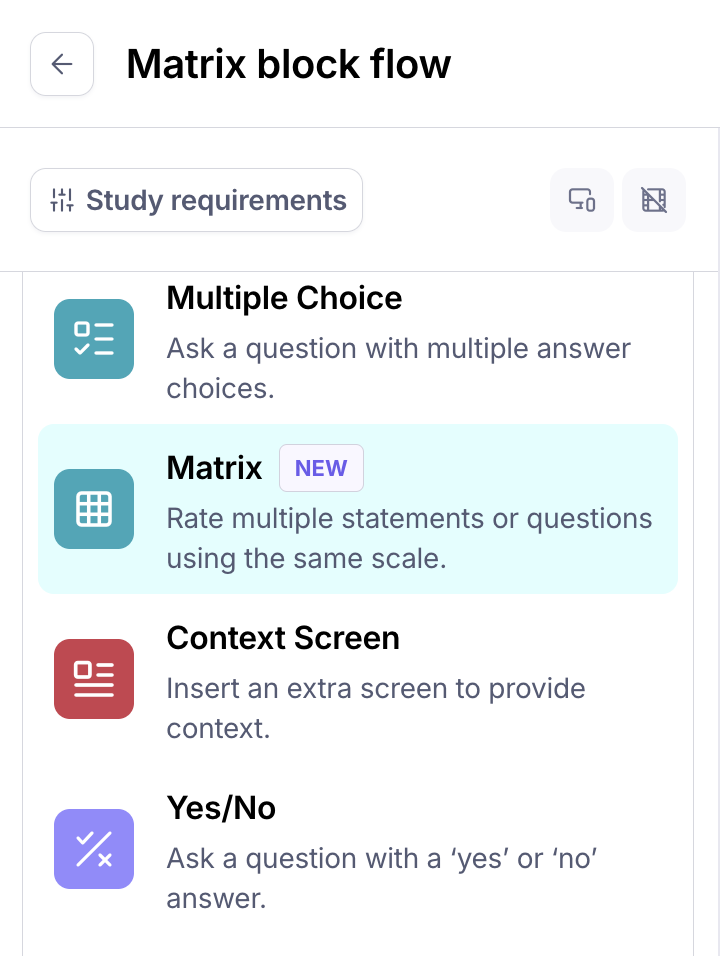Image resolution: width=720 pixels, height=956 pixels.
Task: Select the red Context Screen icon
Action: click(x=94, y=679)
